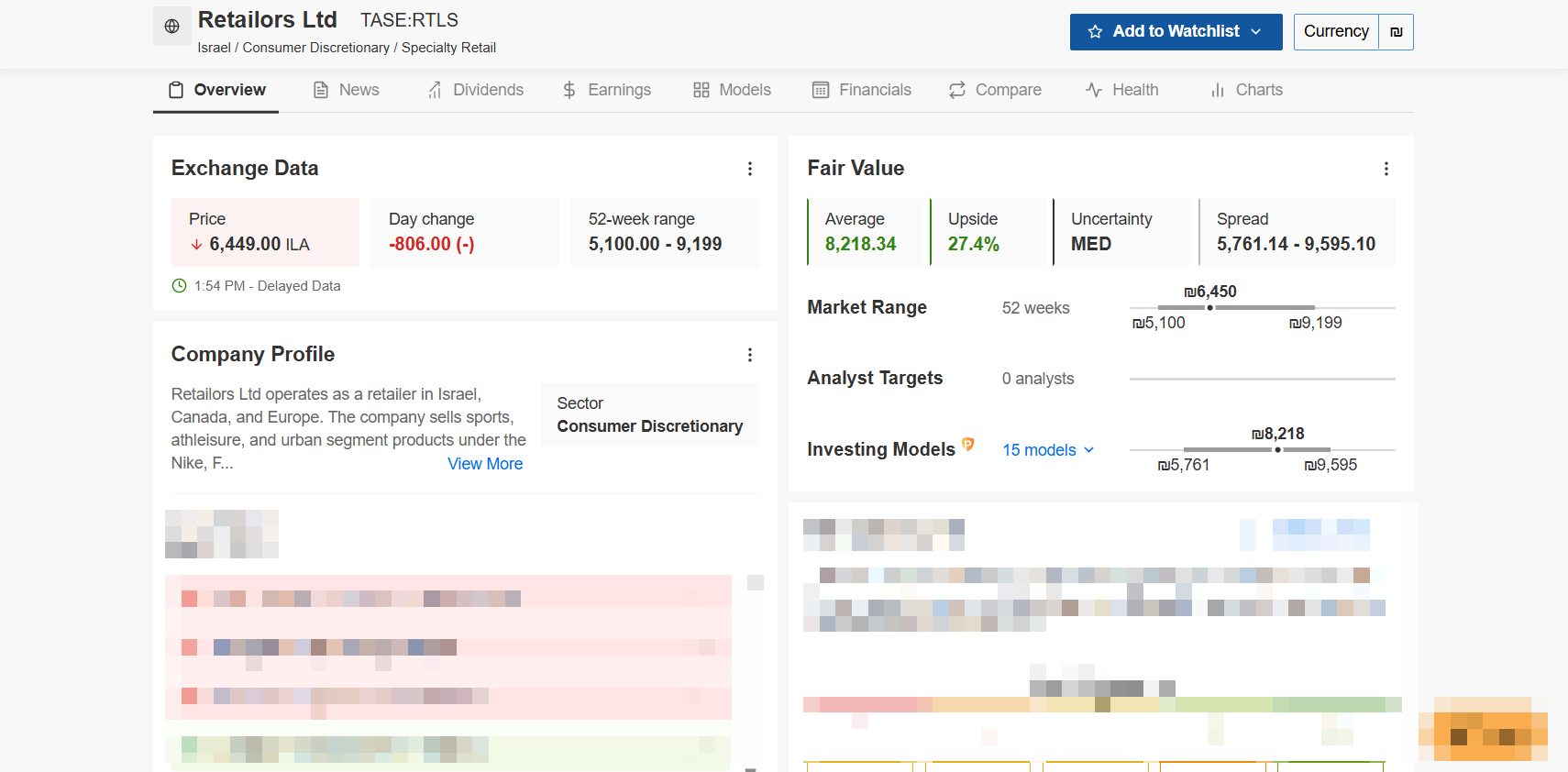Click the calculator icon on Financials tab
The width and height of the screenshot is (1568, 772).
[x=821, y=90]
